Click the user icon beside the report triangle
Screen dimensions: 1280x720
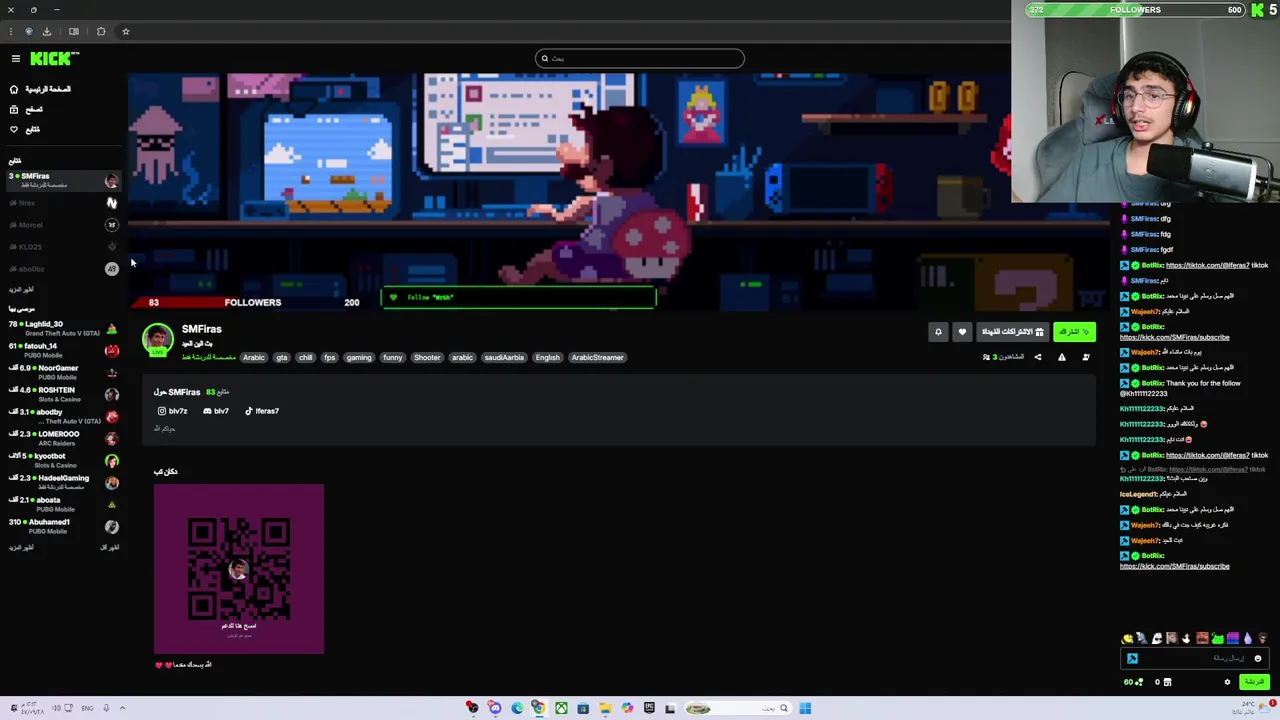1085,357
